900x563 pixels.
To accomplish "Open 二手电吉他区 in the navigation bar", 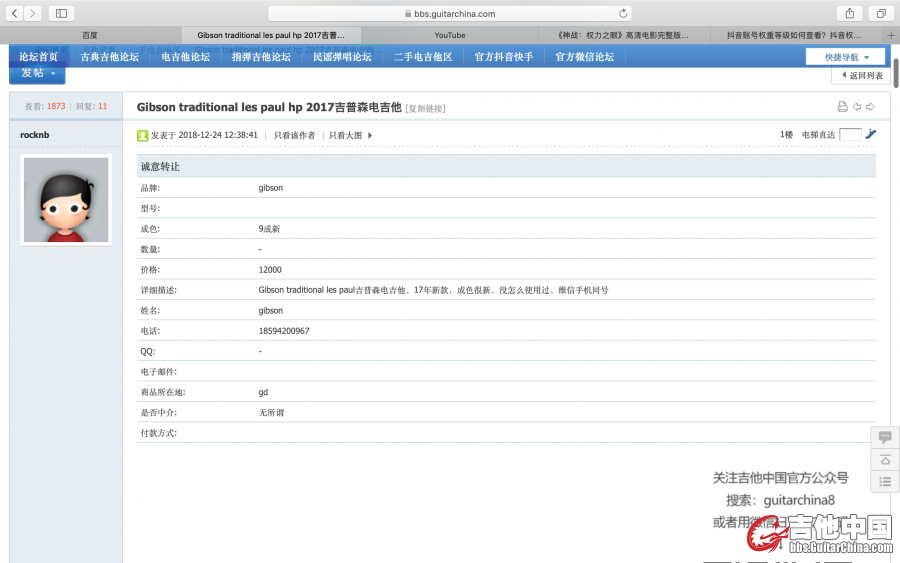I will click(x=423, y=57).
